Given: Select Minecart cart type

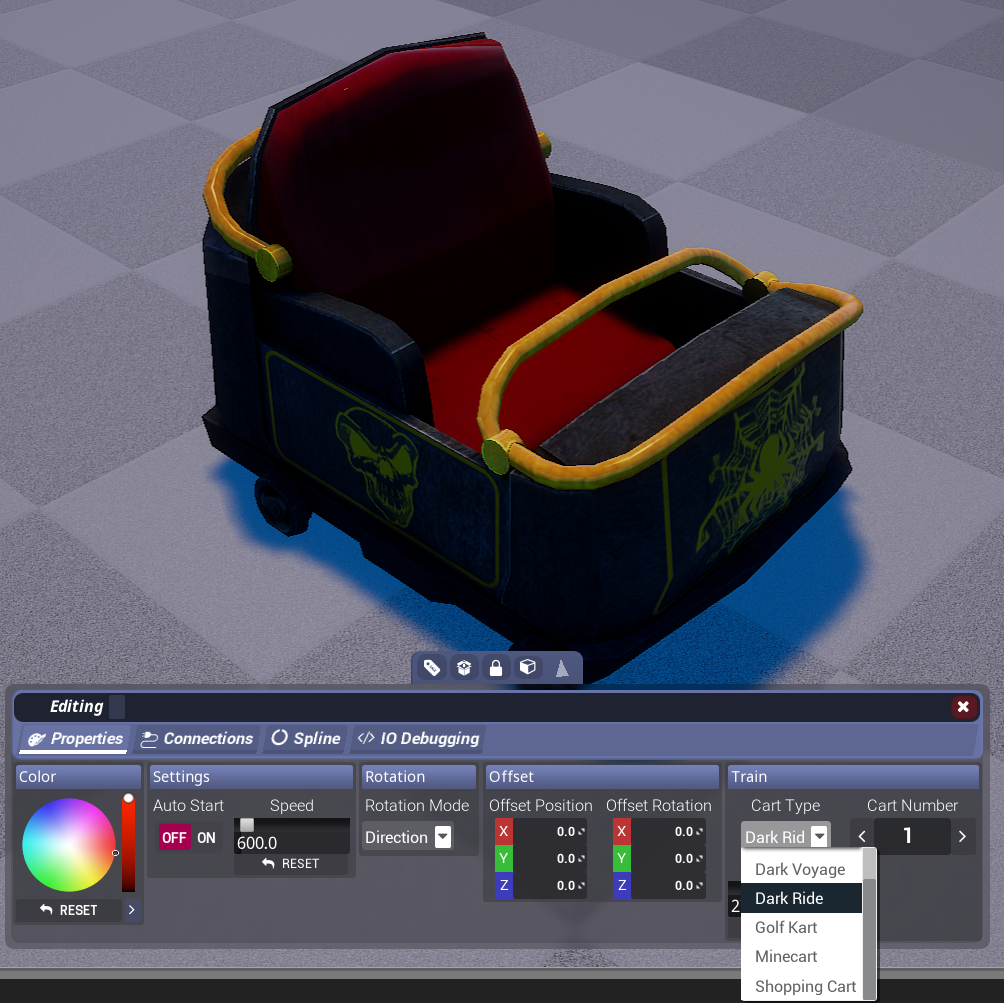Looking at the screenshot, I should [x=800, y=956].
